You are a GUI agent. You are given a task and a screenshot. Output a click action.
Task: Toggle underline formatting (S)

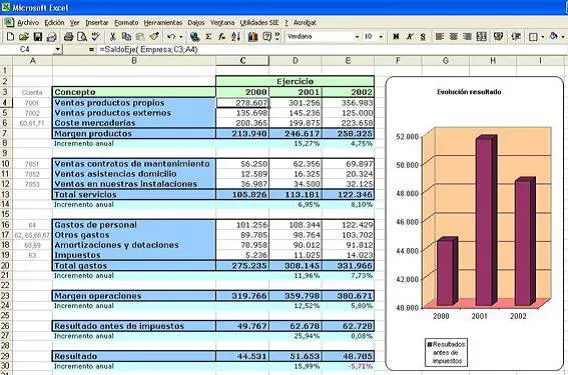[423, 37]
